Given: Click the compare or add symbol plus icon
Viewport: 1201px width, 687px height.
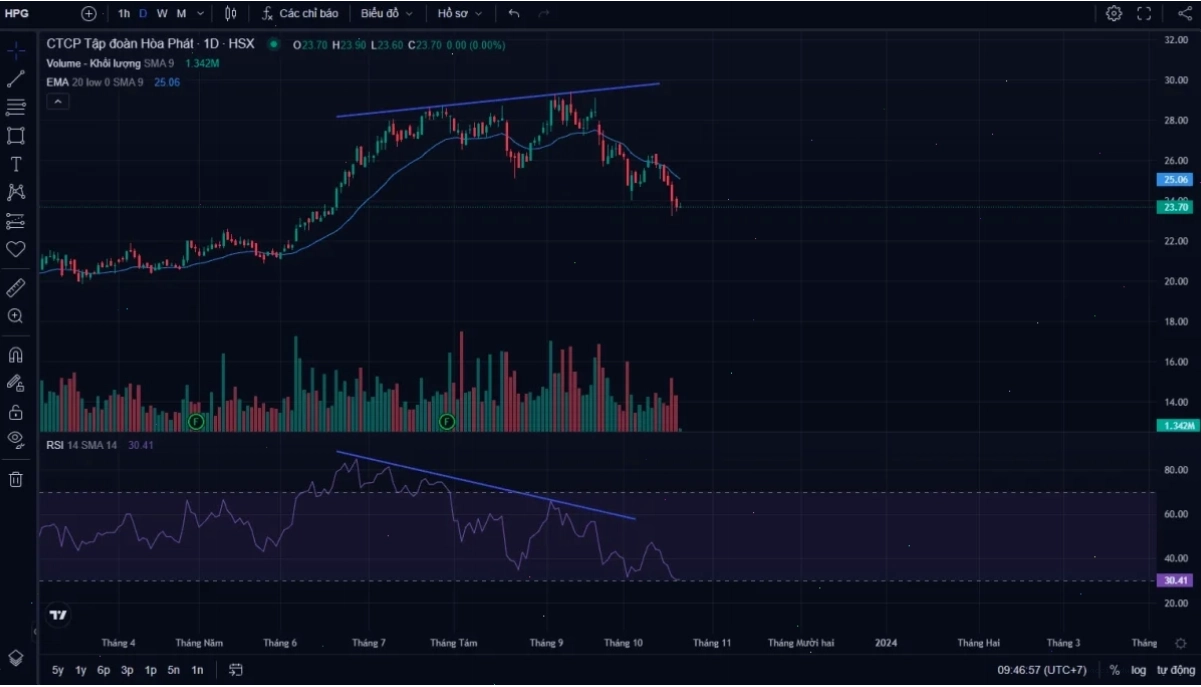Looking at the screenshot, I should pyautogui.click(x=89, y=14).
